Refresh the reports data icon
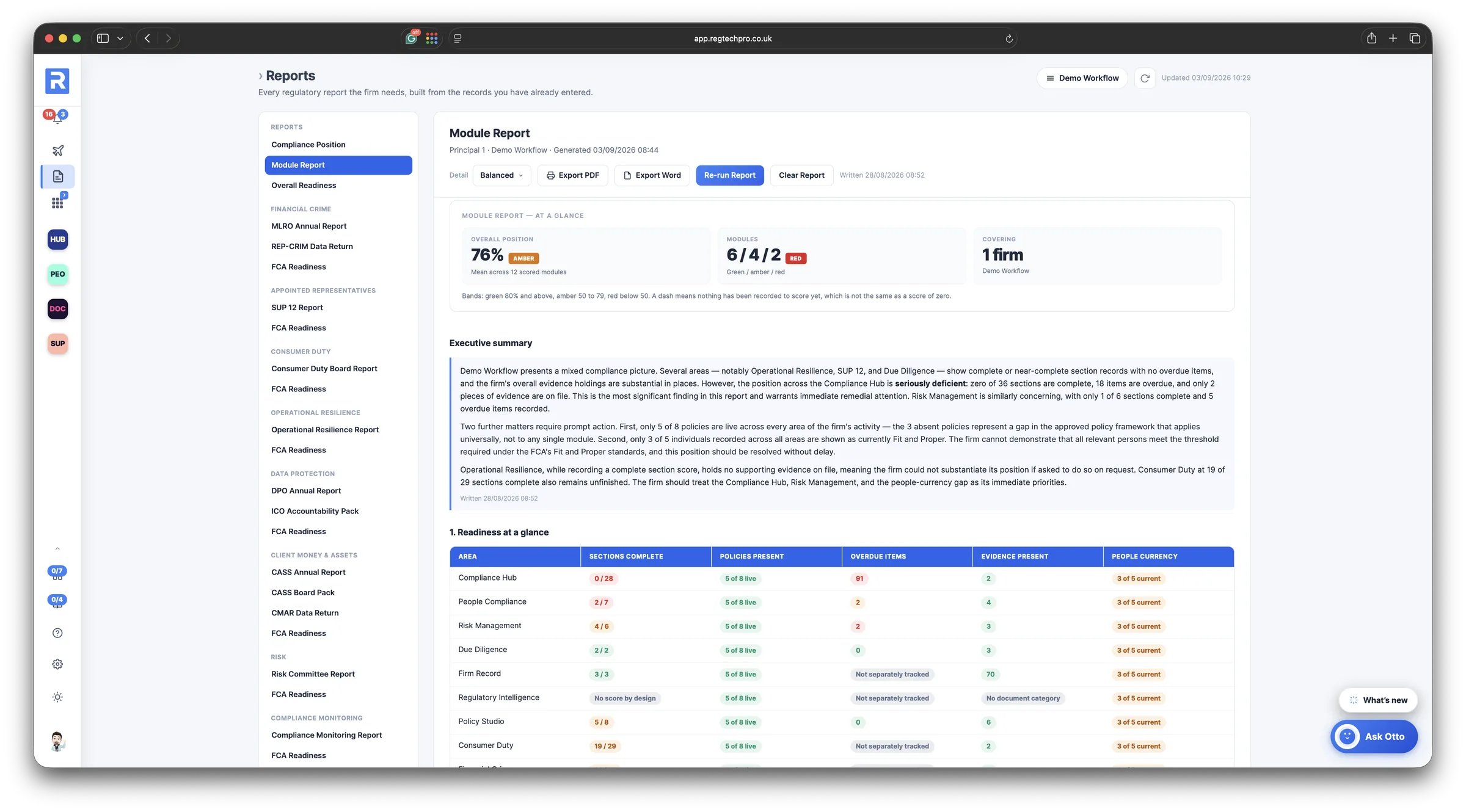This screenshot has height=812, width=1466. point(1145,78)
